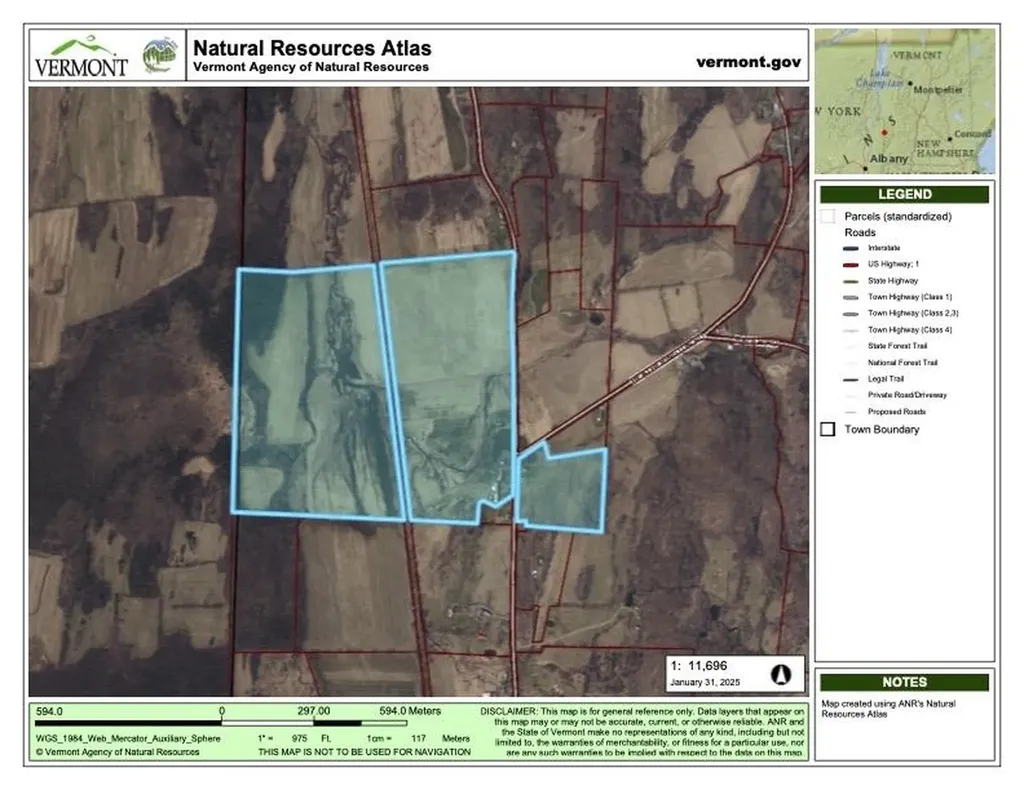Click the vermont.gov link in header

[748, 62]
